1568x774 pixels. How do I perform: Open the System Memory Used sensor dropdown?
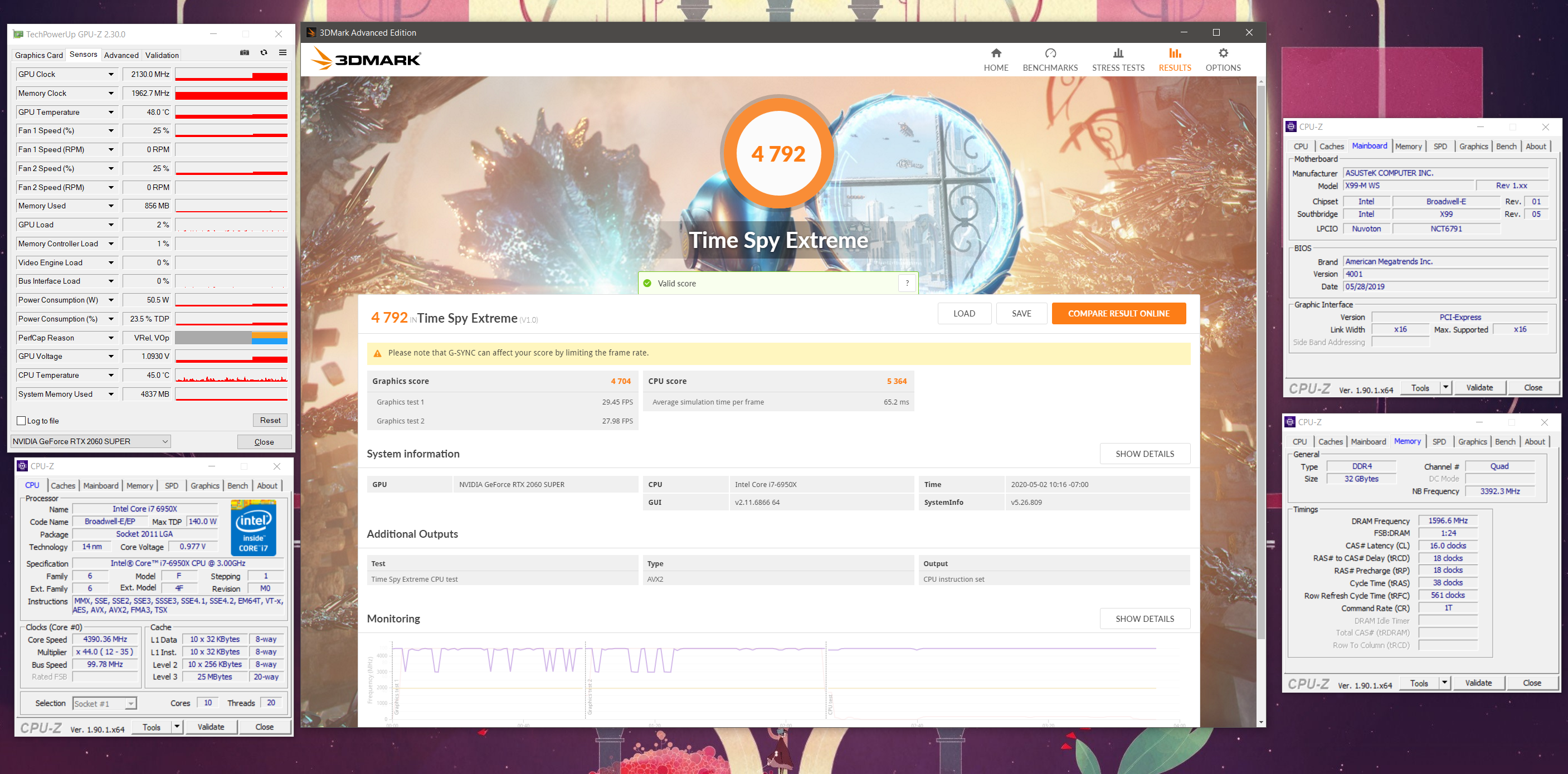111,394
